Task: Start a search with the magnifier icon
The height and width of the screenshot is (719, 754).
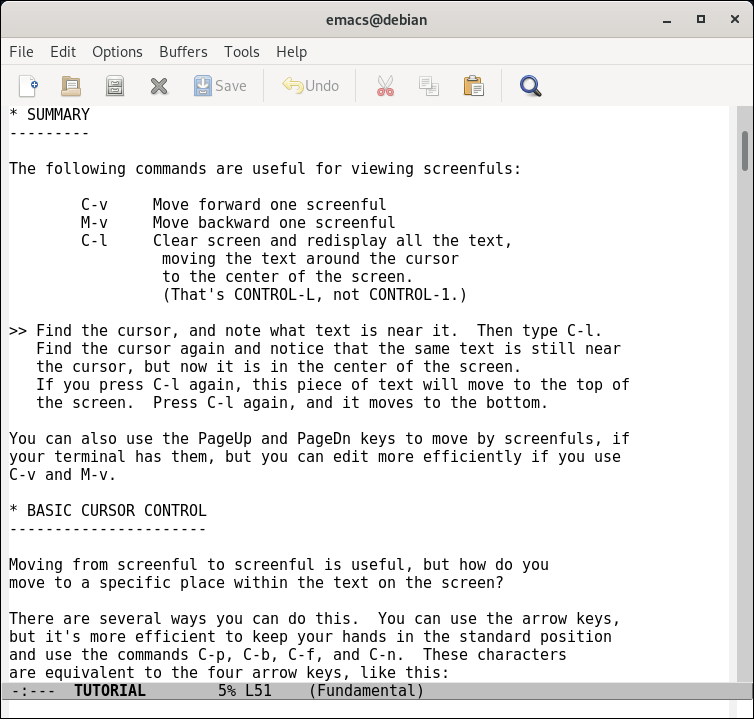Action: coord(530,86)
